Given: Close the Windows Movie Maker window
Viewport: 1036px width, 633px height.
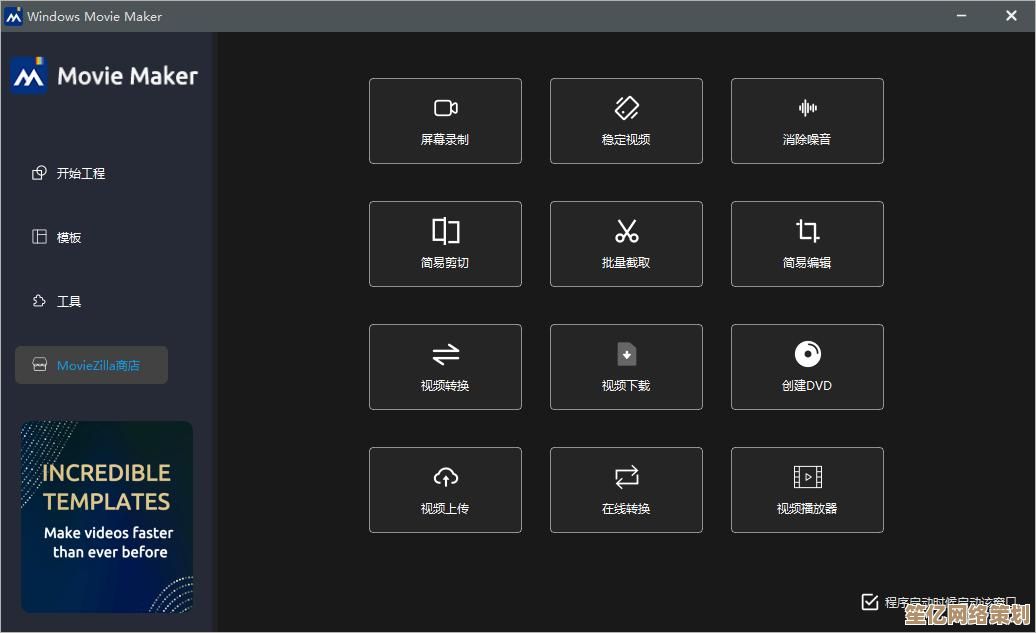Looking at the screenshot, I should click(1011, 16).
